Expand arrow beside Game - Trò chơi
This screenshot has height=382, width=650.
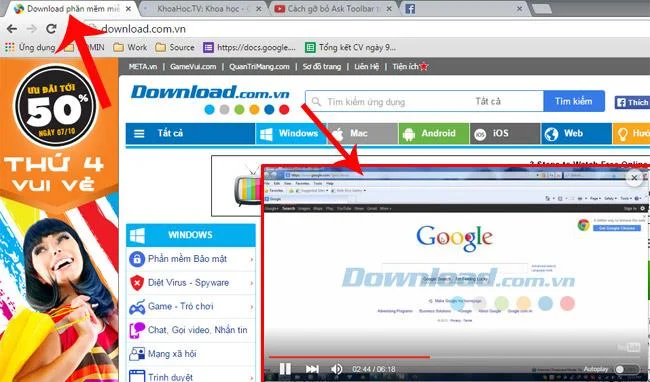tap(252, 307)
